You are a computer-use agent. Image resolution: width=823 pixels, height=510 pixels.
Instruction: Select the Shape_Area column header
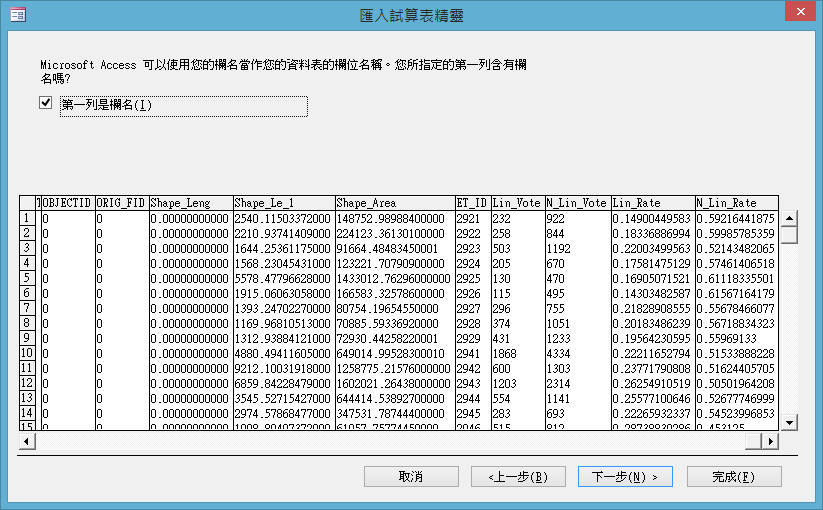[394, 203]
